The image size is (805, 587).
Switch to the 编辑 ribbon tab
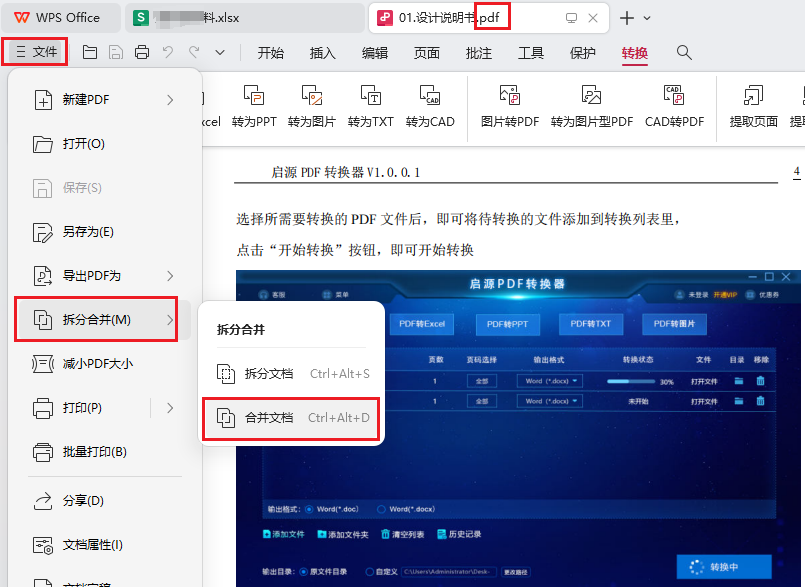pos(375,52)
